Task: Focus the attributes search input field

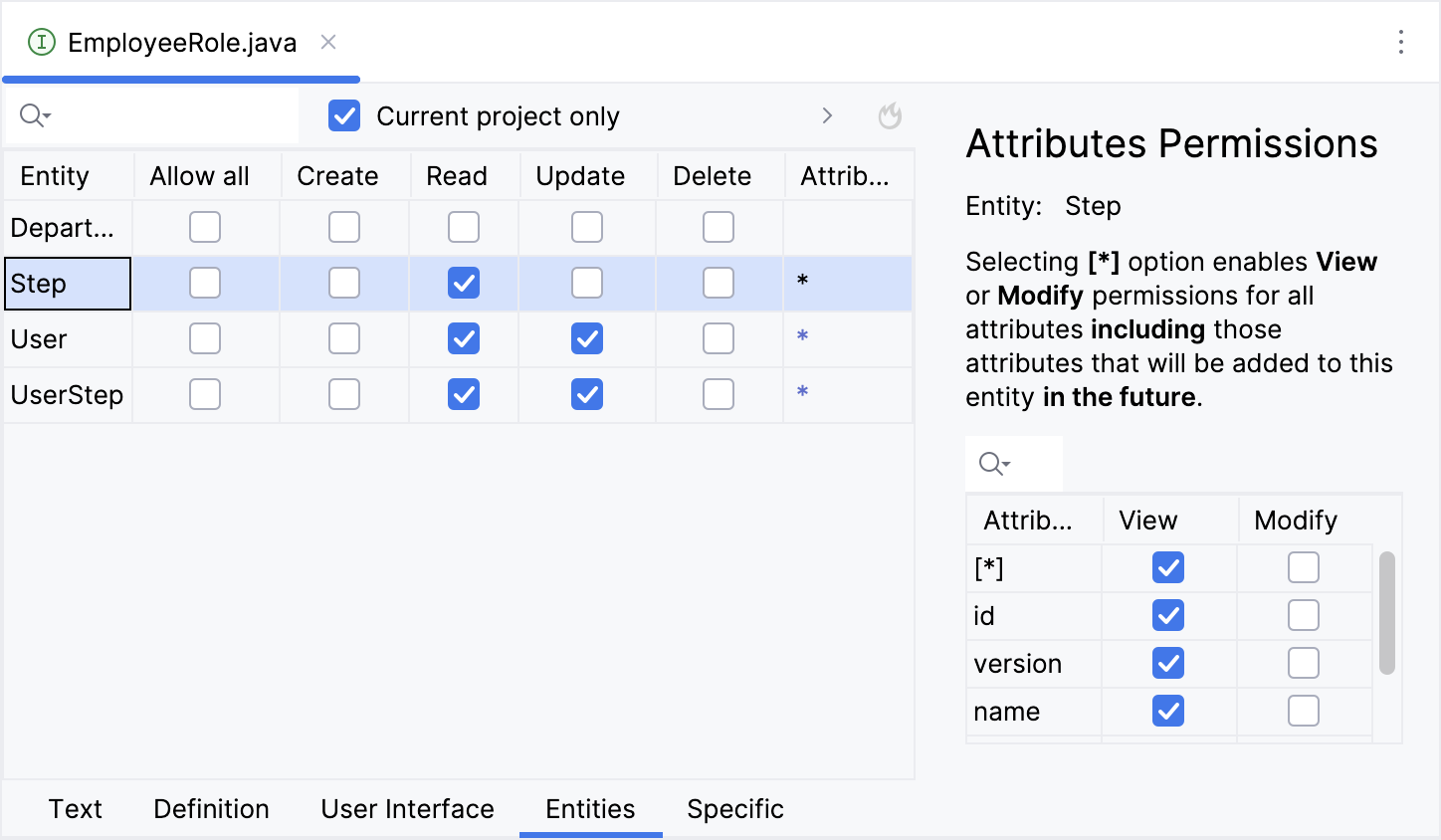Action: (1014, 463)
